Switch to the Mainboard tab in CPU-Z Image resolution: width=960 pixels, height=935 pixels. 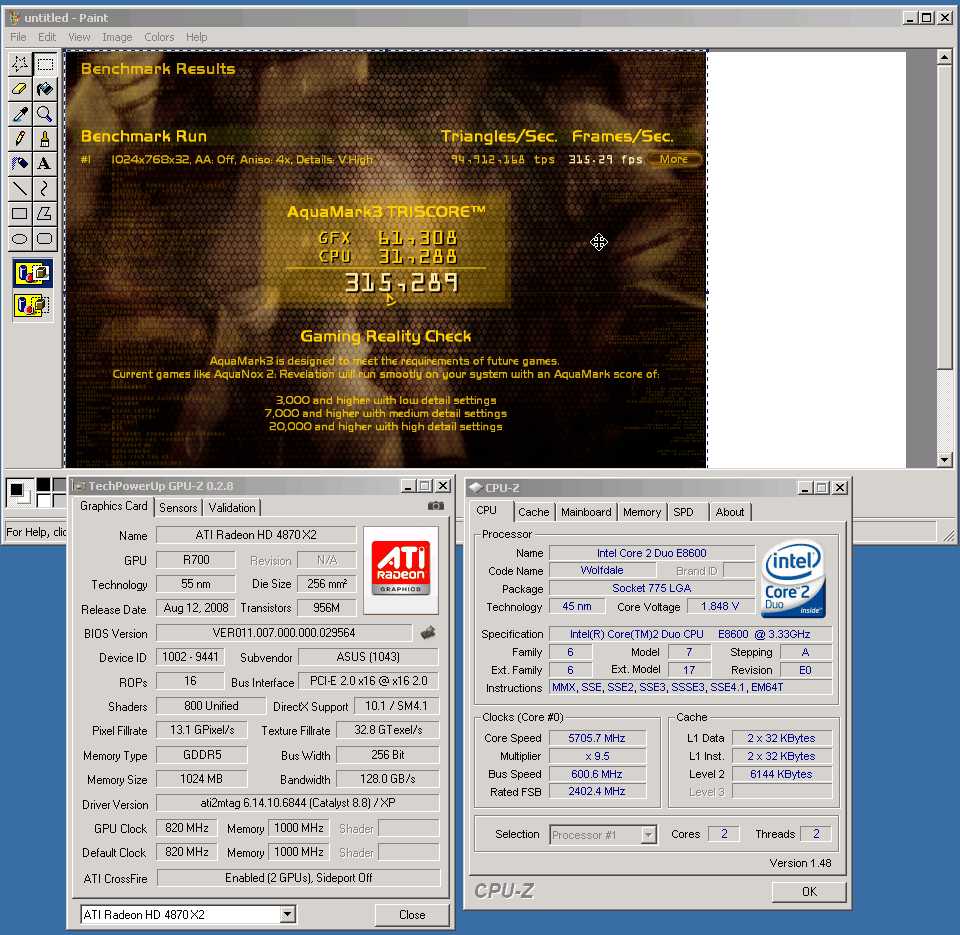[586, 512]
